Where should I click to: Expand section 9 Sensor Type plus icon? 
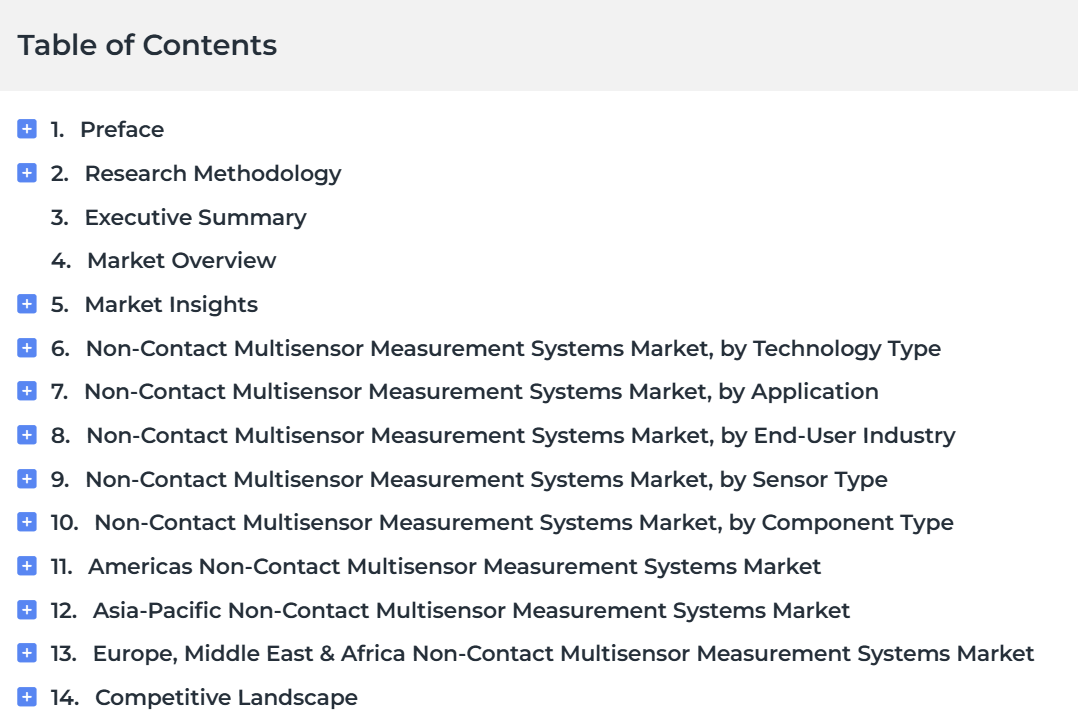(x=27, y=479)
